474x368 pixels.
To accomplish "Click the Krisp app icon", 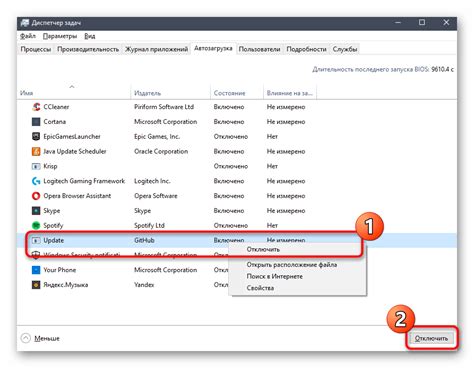I will pos(36,166).
